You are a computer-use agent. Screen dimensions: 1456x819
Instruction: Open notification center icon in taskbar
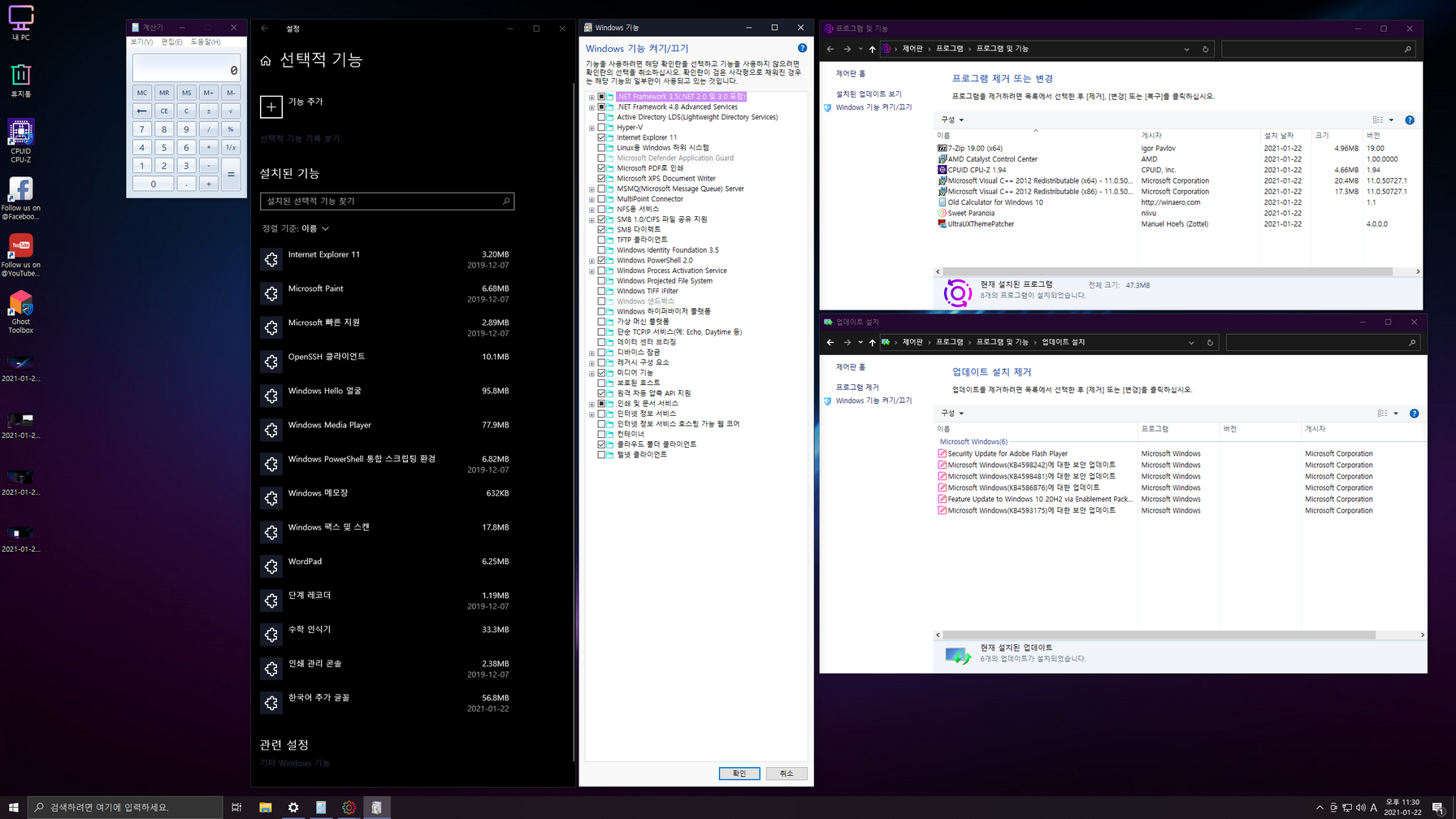(1437, 808)
